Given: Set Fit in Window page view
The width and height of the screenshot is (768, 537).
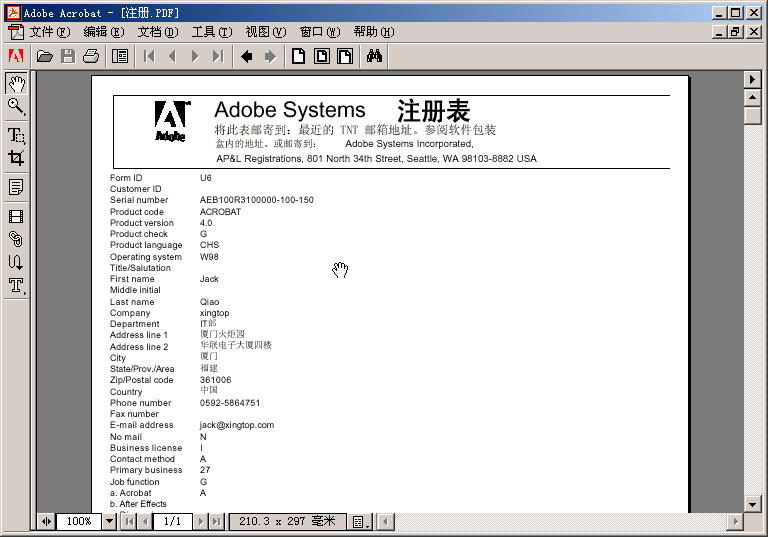Looking at the screenshot, I should click(322, 56).
